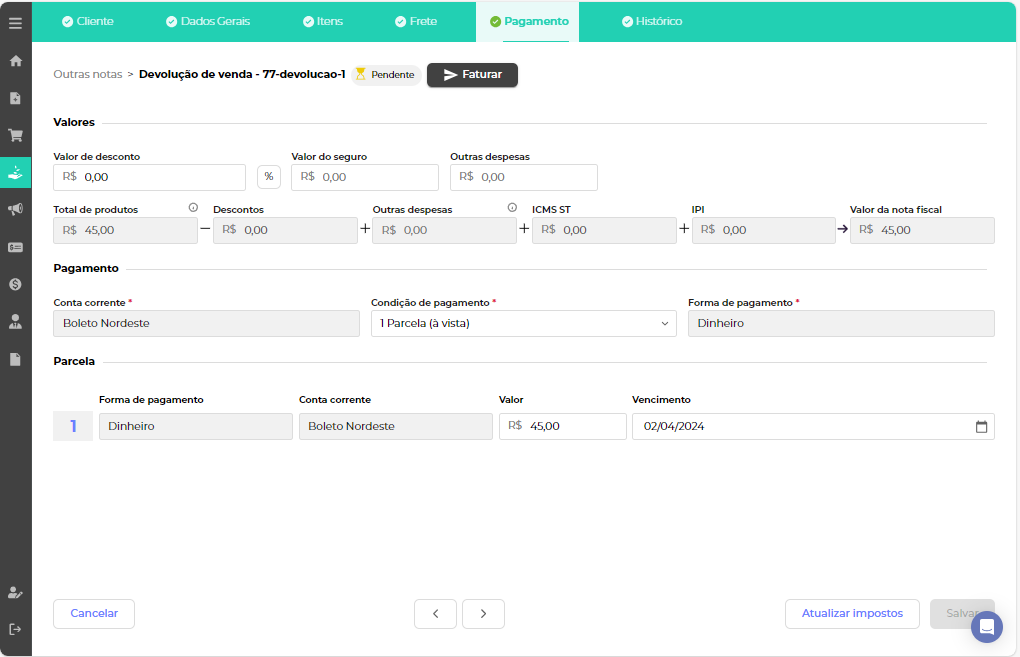This screenshot has height=657, width=1020.
Task: Go to the next step arrow
Action: pos(483,614)
